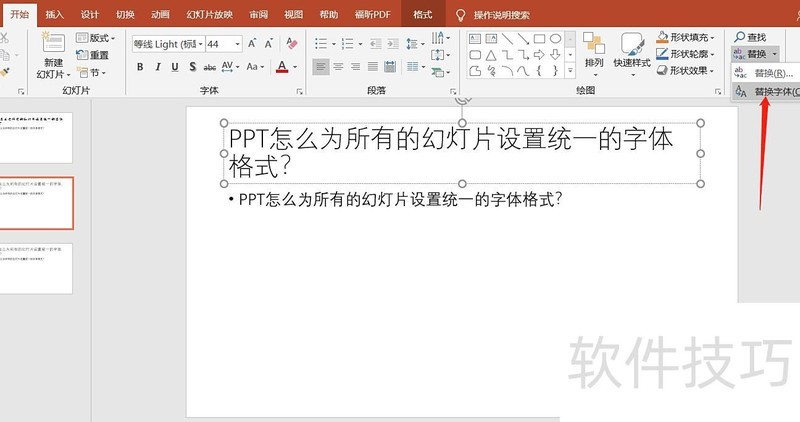Open the 福昕PDF tab
The width and height of the screenshot is (800, 422).
372,15
